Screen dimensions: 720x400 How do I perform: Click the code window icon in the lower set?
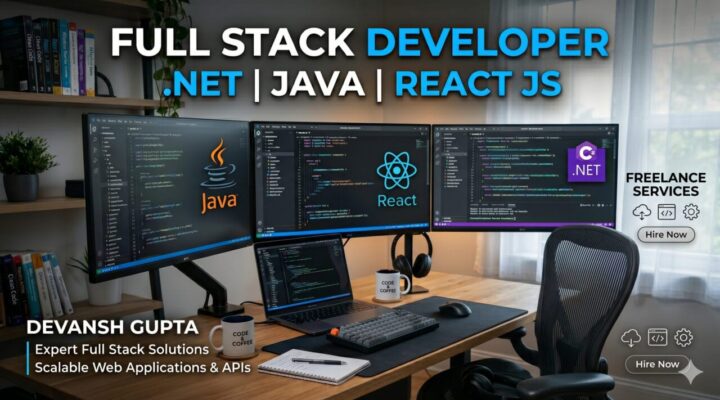658,337
